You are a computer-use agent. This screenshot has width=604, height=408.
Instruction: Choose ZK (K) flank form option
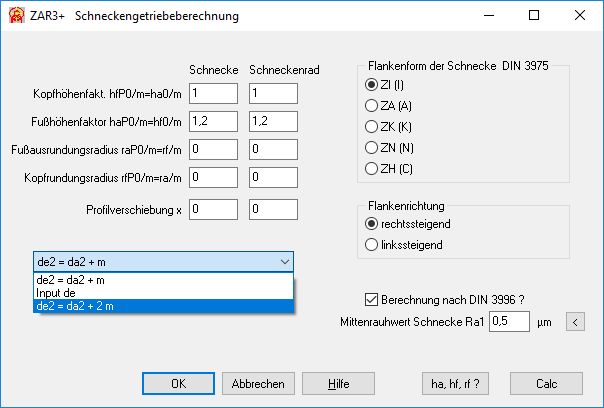(372, 127)
